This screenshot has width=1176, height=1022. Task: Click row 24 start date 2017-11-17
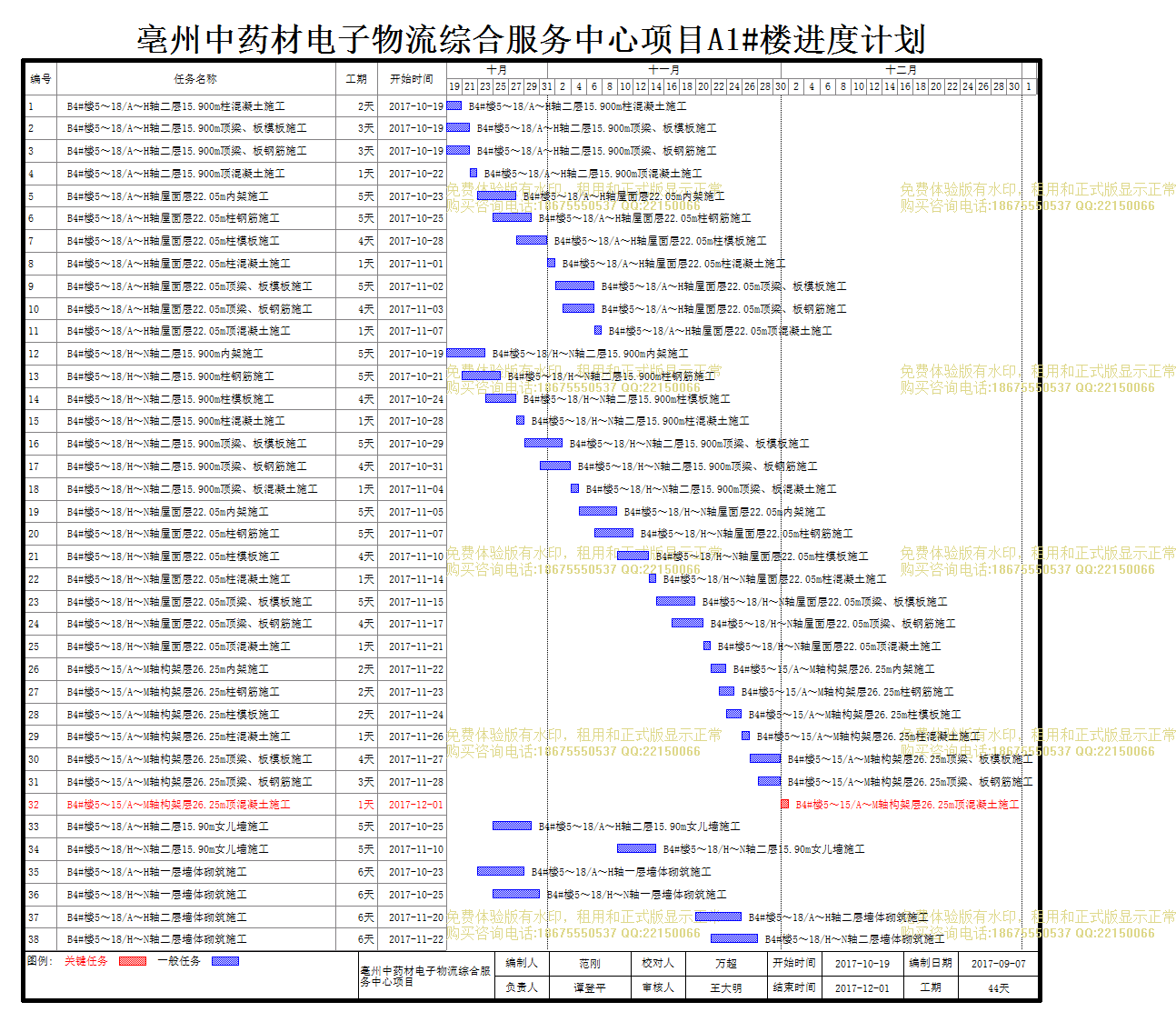tap(416, 624)
